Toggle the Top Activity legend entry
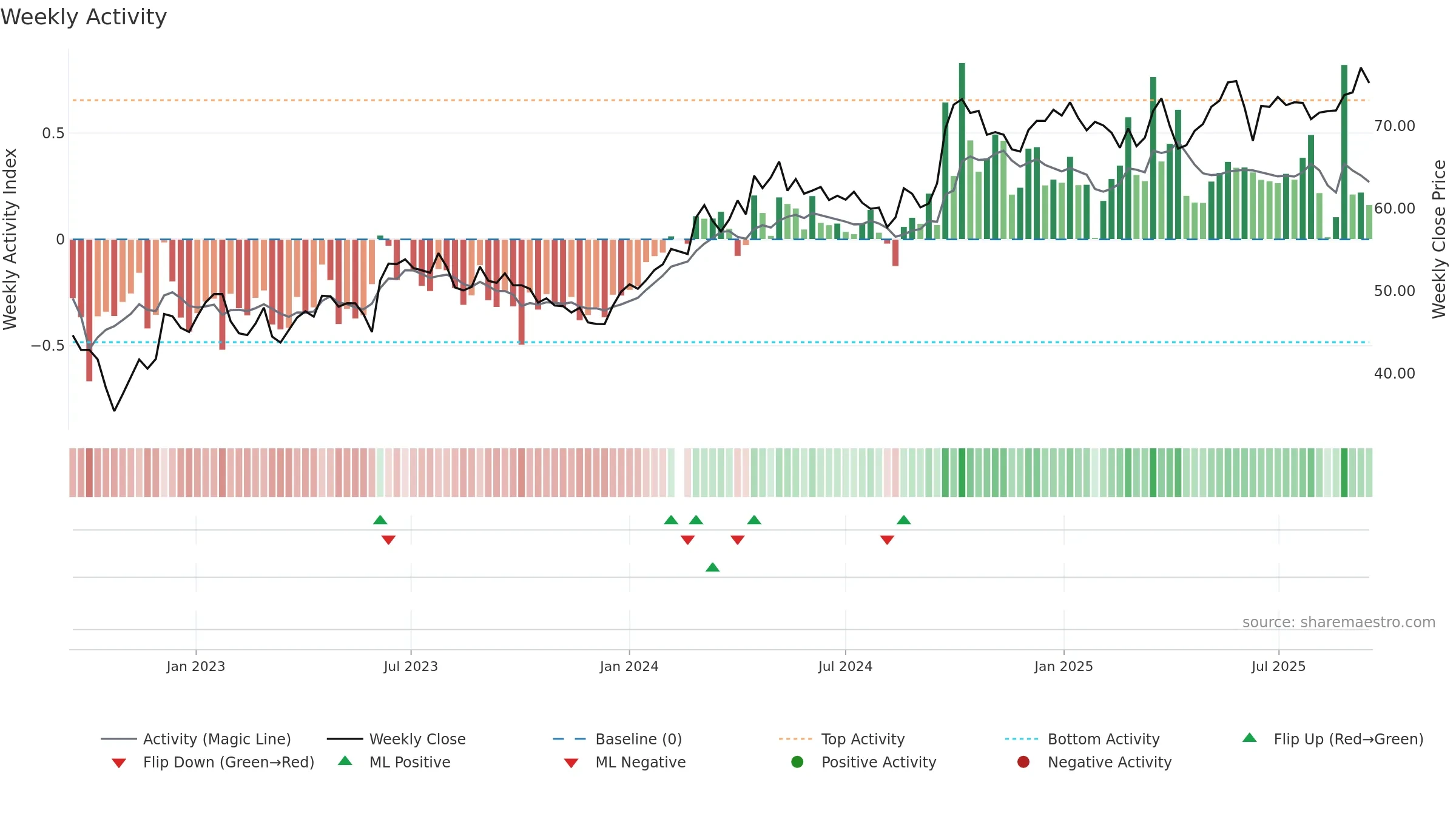This screenshot has width=1456, height=819. 842,739
